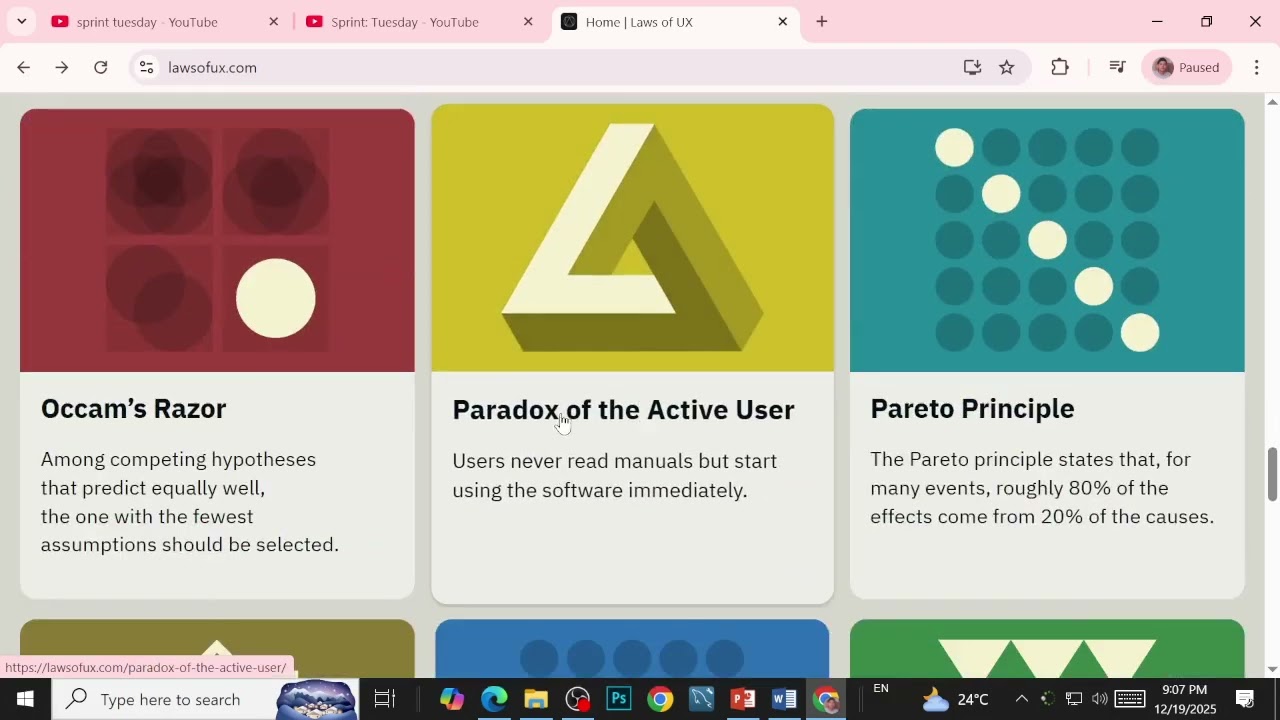Open the search highlights image on taskbar

point(316,699)
